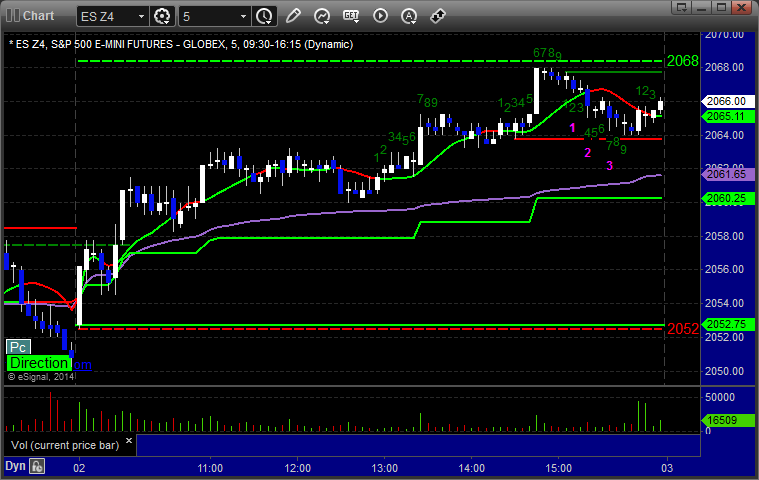Viewport: 759px width, 480px height.
Task: Click the blue 'om' hyperlink on chart
Action: [x=82, y=365]
